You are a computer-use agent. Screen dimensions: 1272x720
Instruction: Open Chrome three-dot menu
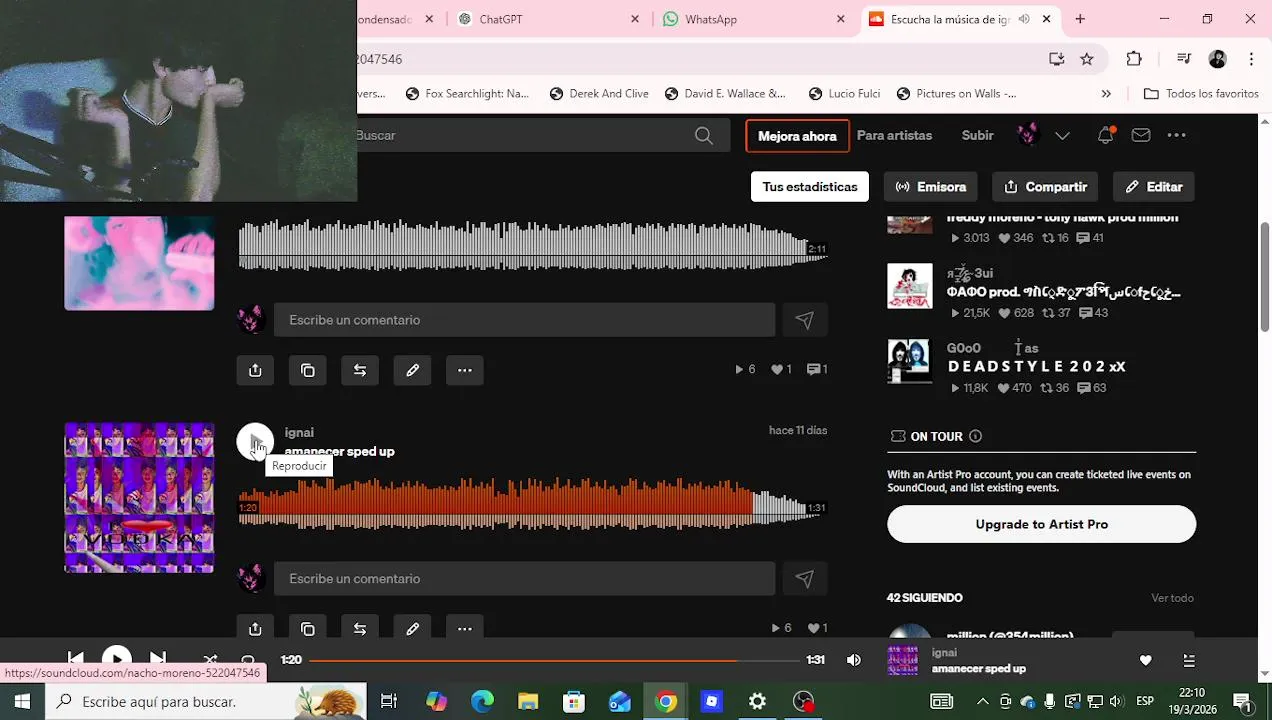(1251, 59)
